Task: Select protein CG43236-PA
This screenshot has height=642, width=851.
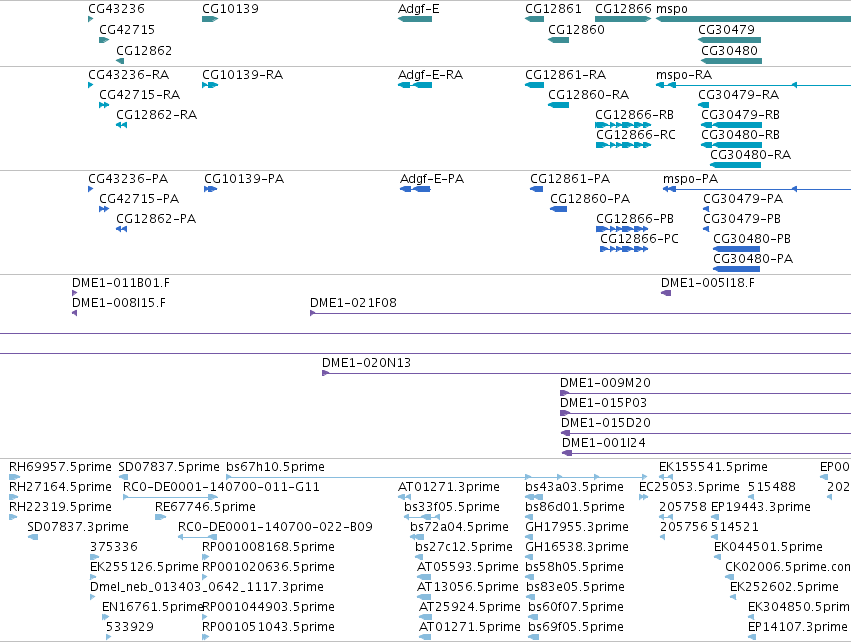Action: (x=91, y=189)
